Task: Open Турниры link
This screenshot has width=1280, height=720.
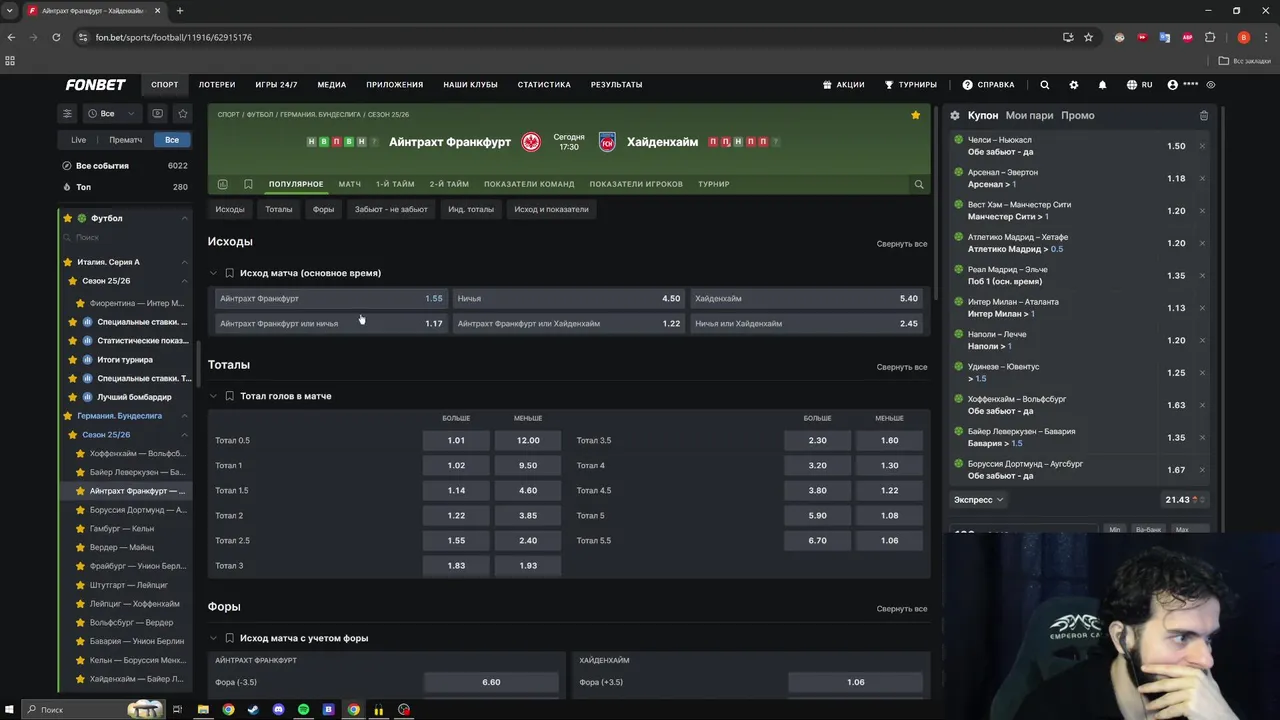Action: coord(910,85)
